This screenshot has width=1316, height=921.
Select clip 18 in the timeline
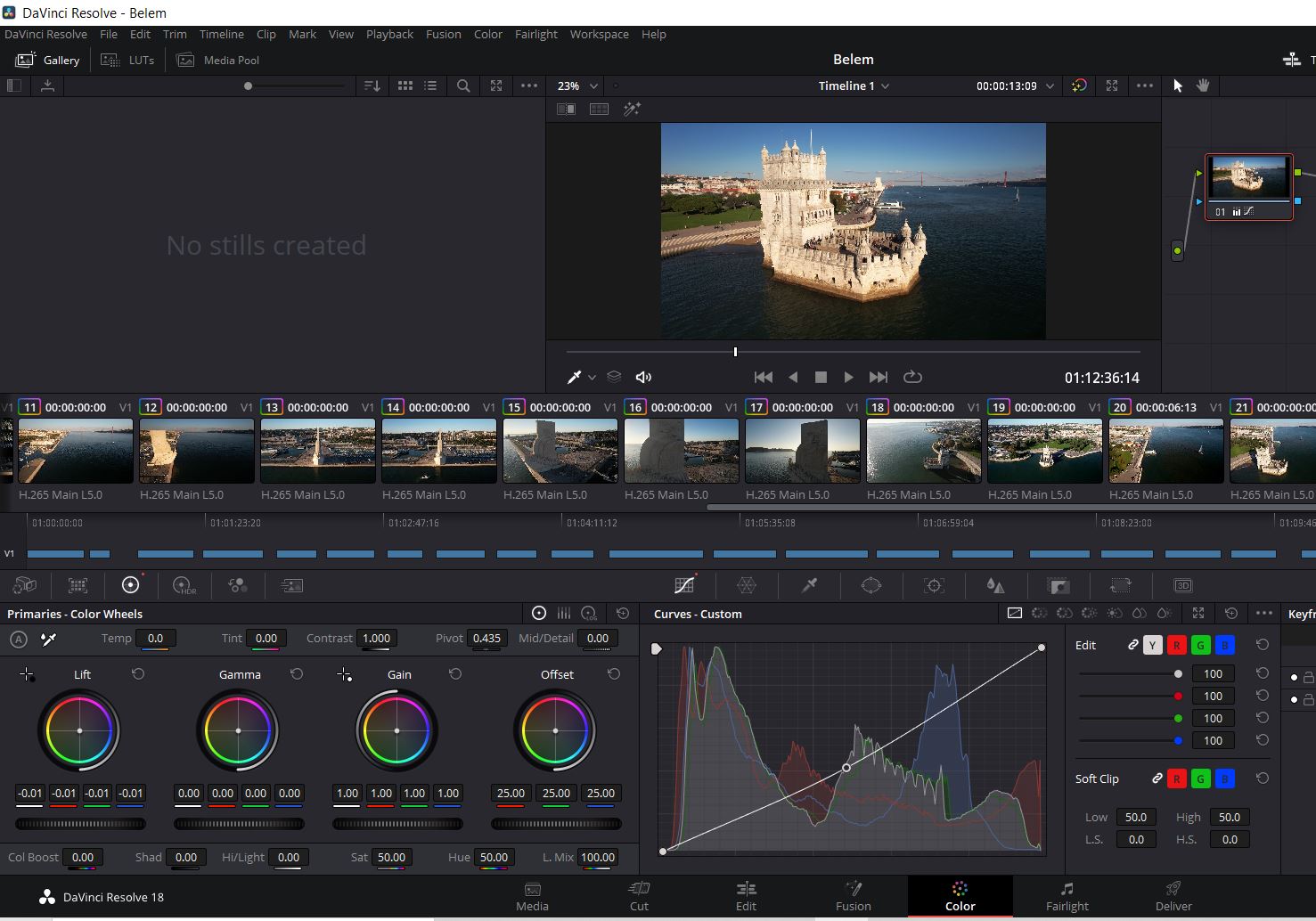click(x=923, y=452)
